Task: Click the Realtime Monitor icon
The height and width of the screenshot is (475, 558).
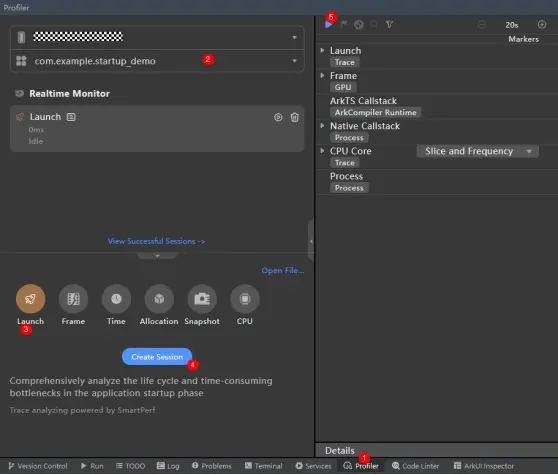Action: (x=20, y=94)
